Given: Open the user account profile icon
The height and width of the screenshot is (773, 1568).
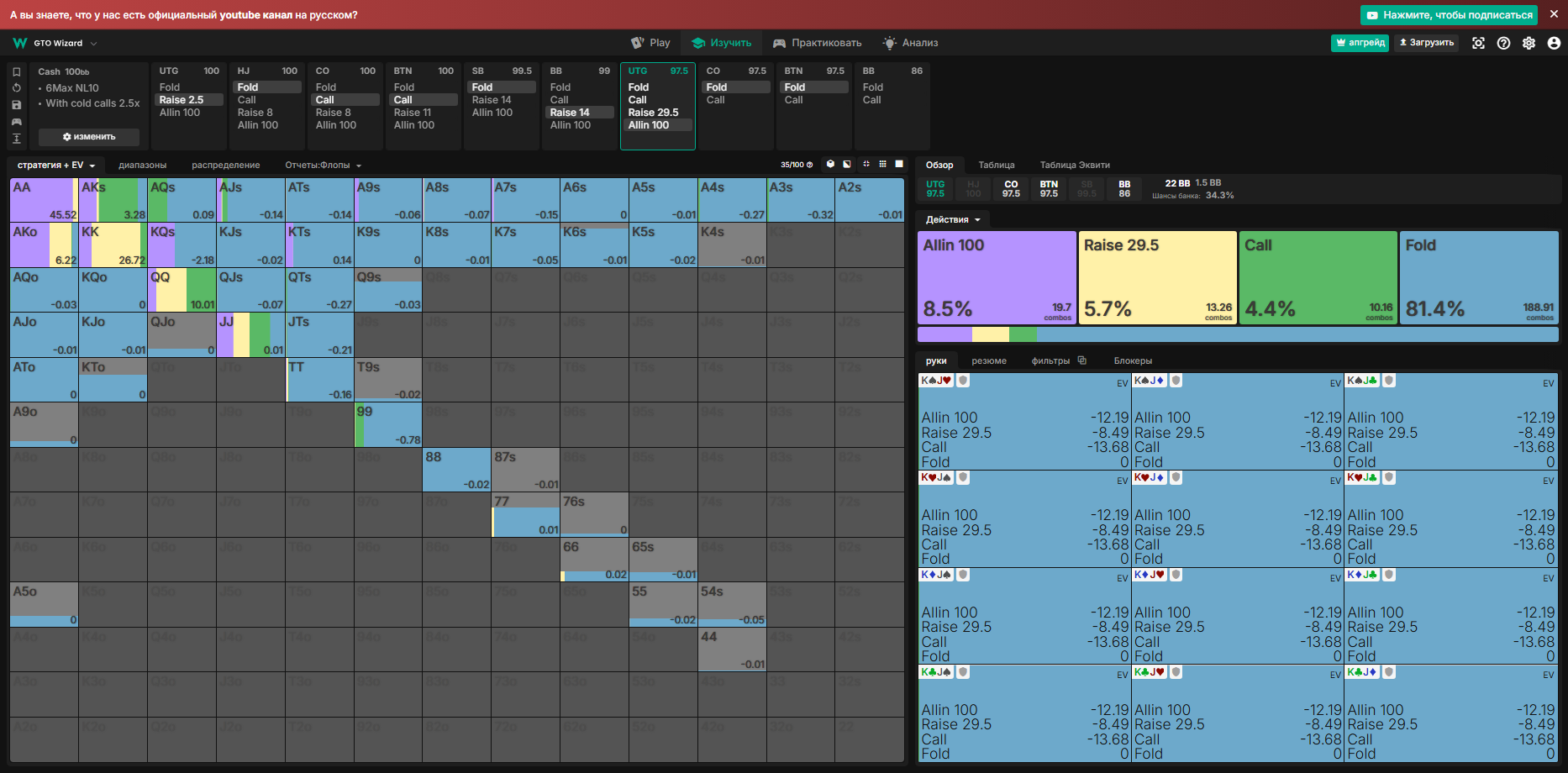Looking at the screenshot, I should point(1554,43).
